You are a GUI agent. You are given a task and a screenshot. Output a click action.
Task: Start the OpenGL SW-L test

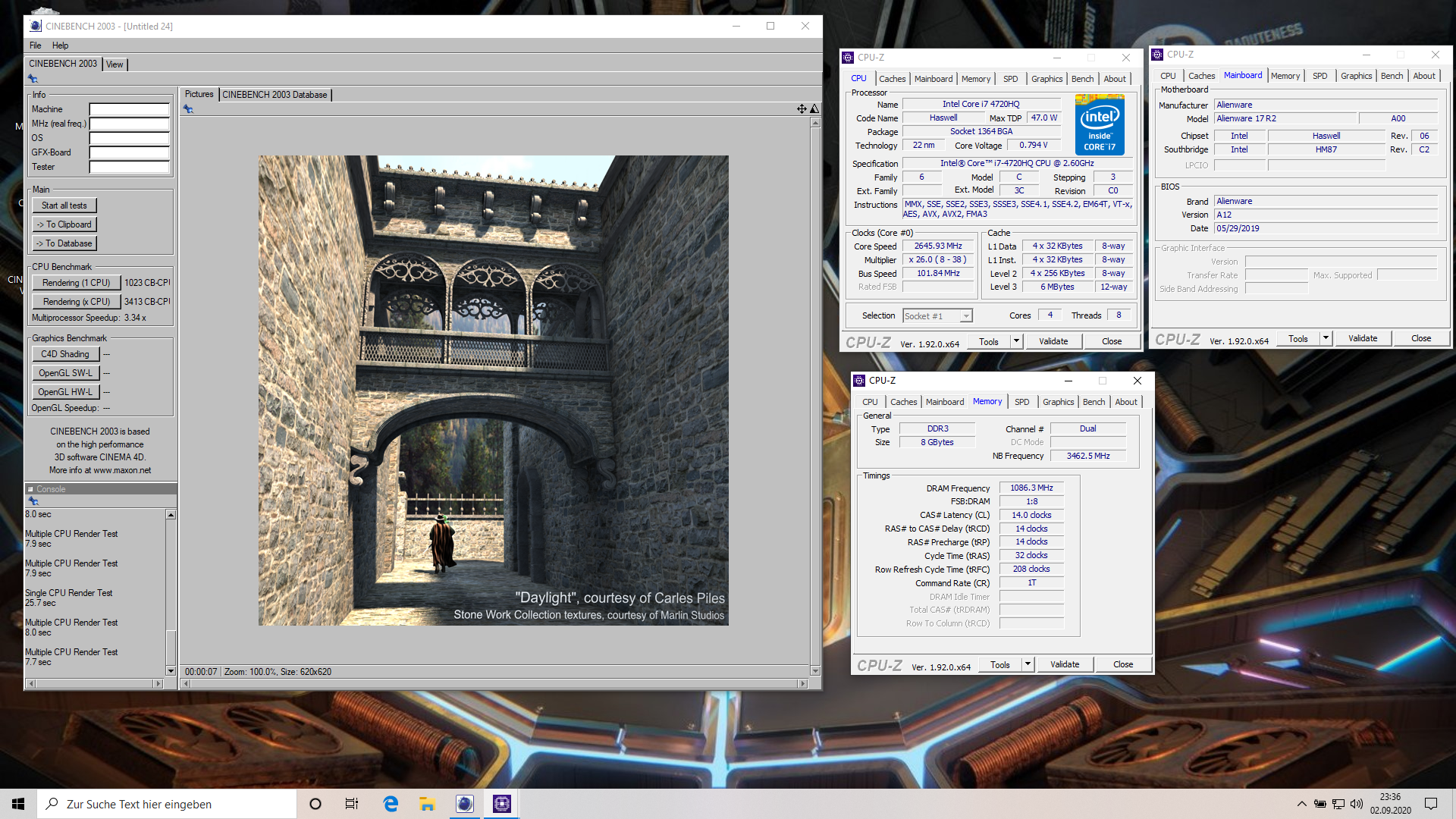65,373
